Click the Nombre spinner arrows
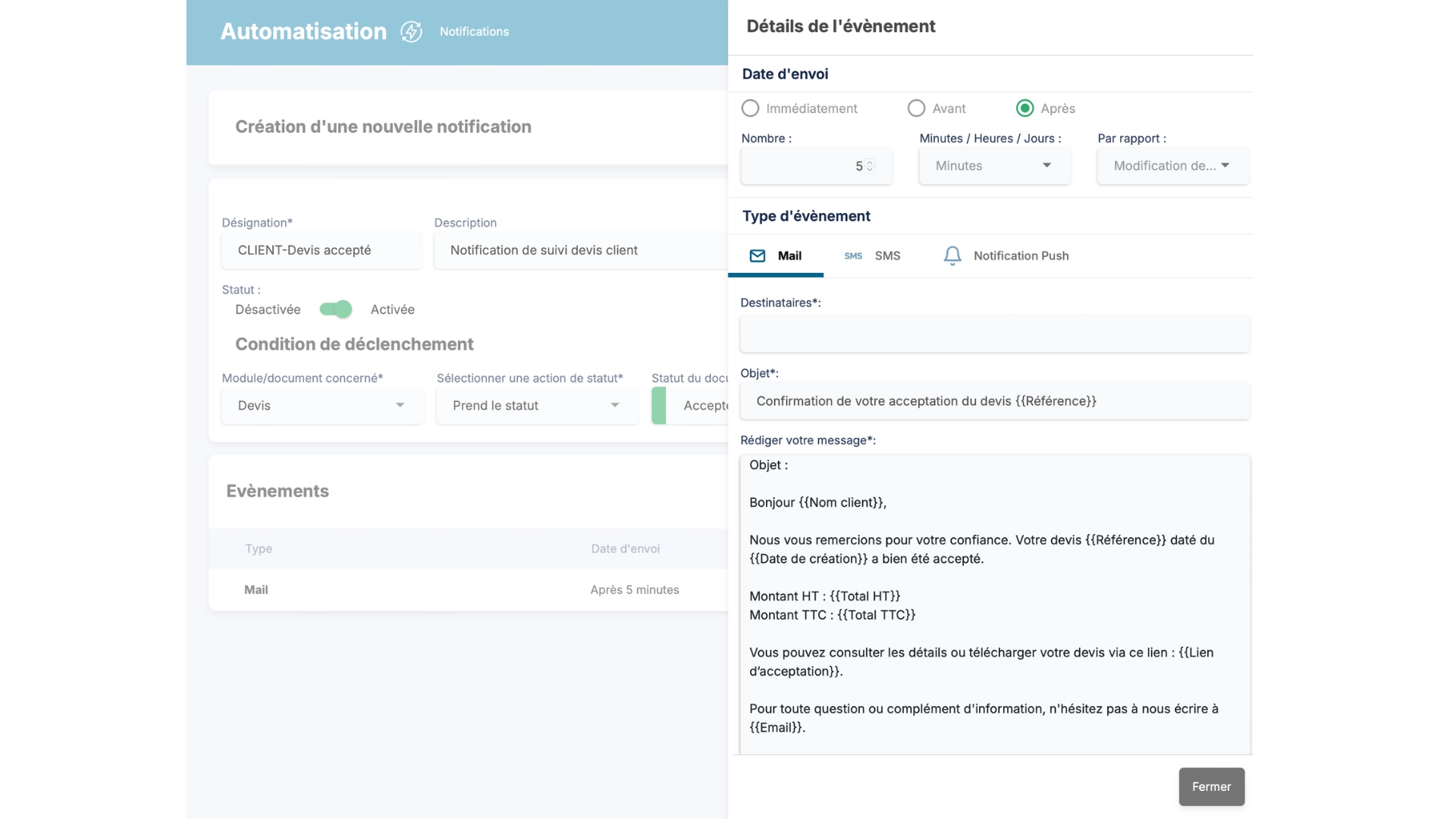Screen dimensions: 1456x819 coord(870,166)
